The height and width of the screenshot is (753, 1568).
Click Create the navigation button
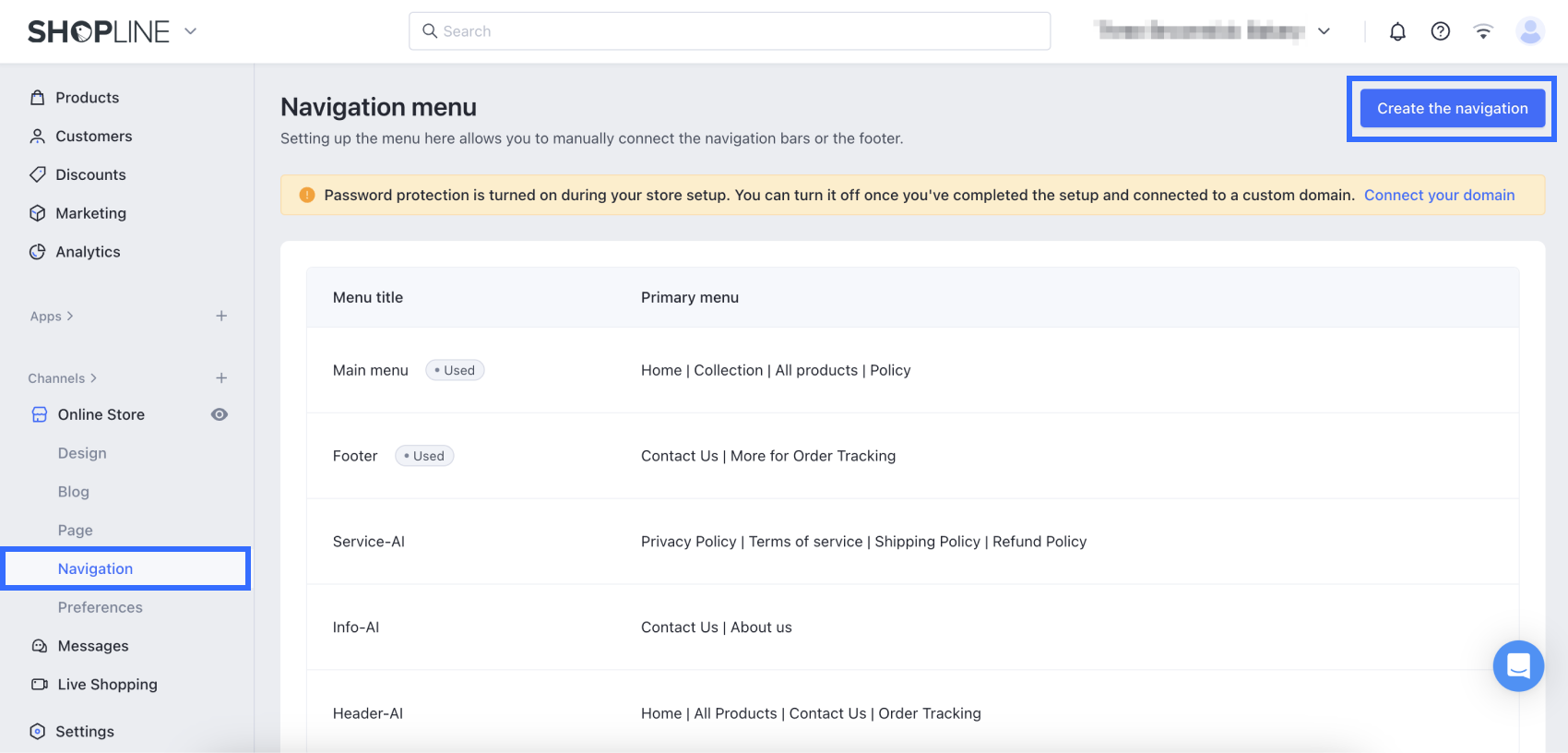tap(1453, 109)
